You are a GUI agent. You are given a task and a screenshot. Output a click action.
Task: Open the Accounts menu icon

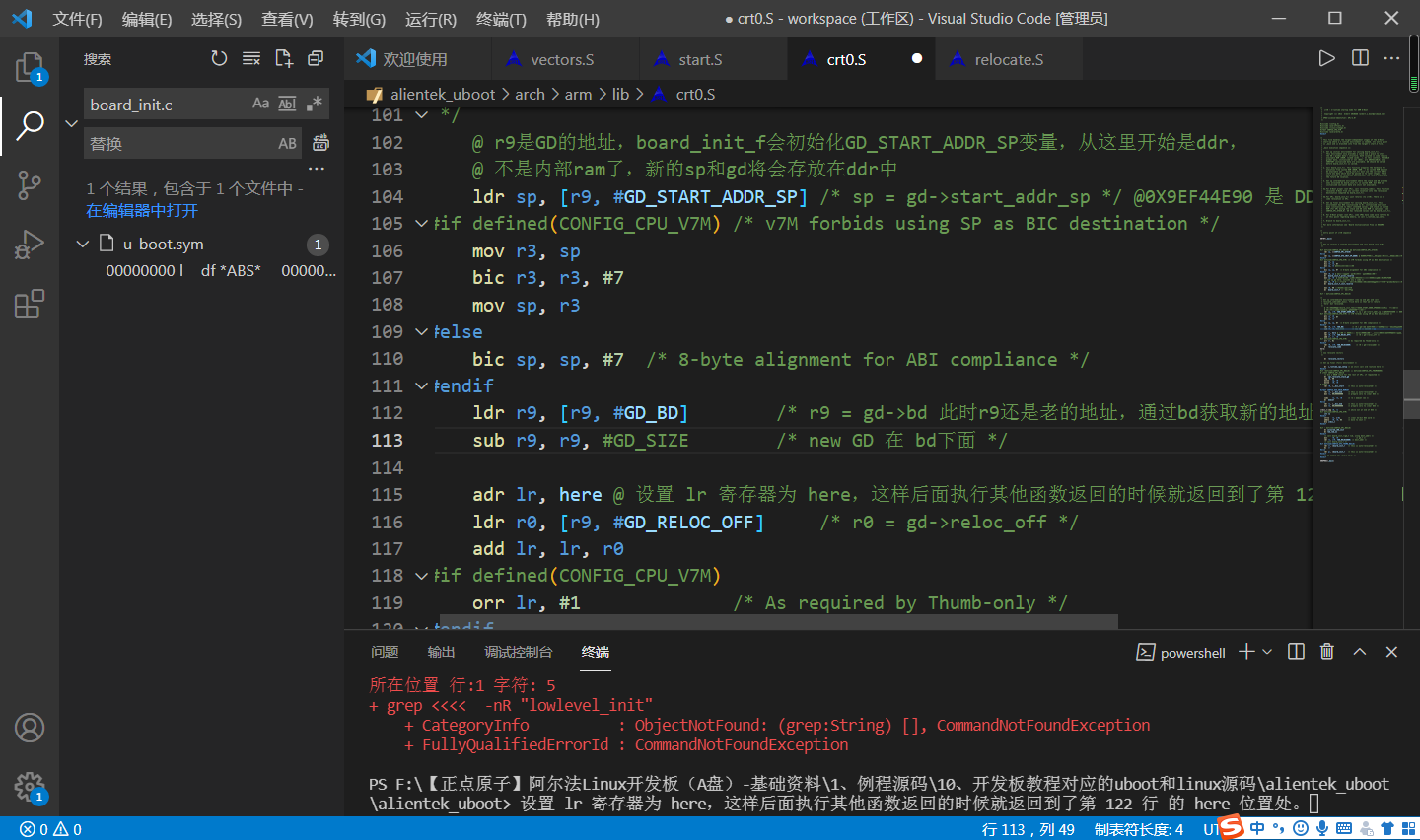pyautogui.click(x=30, y=728)
